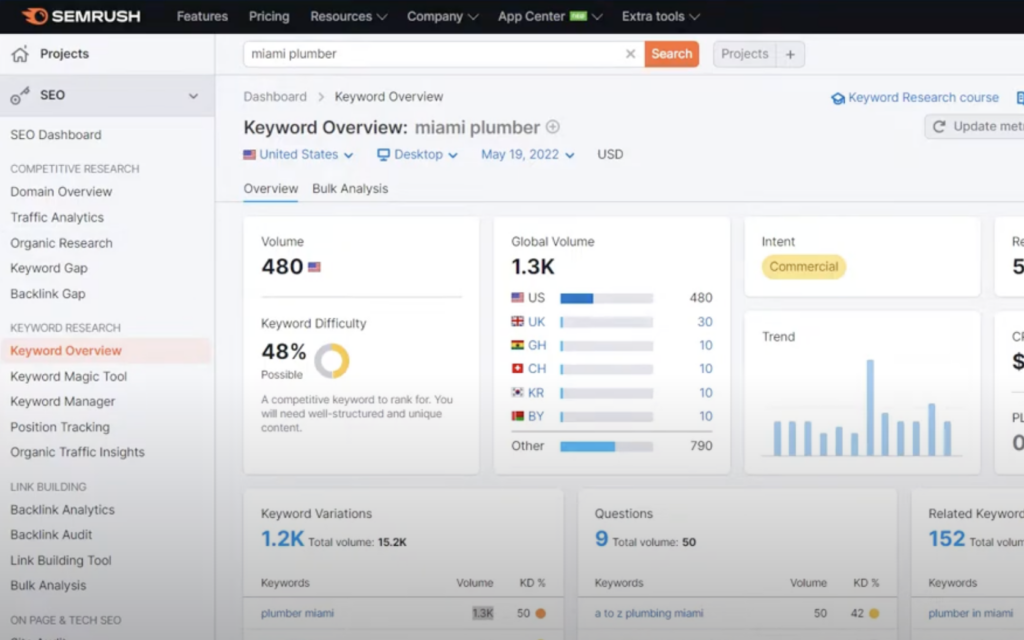Open Bulk Analysis in sidebar

pyautogui.click(x=48, y=586)
